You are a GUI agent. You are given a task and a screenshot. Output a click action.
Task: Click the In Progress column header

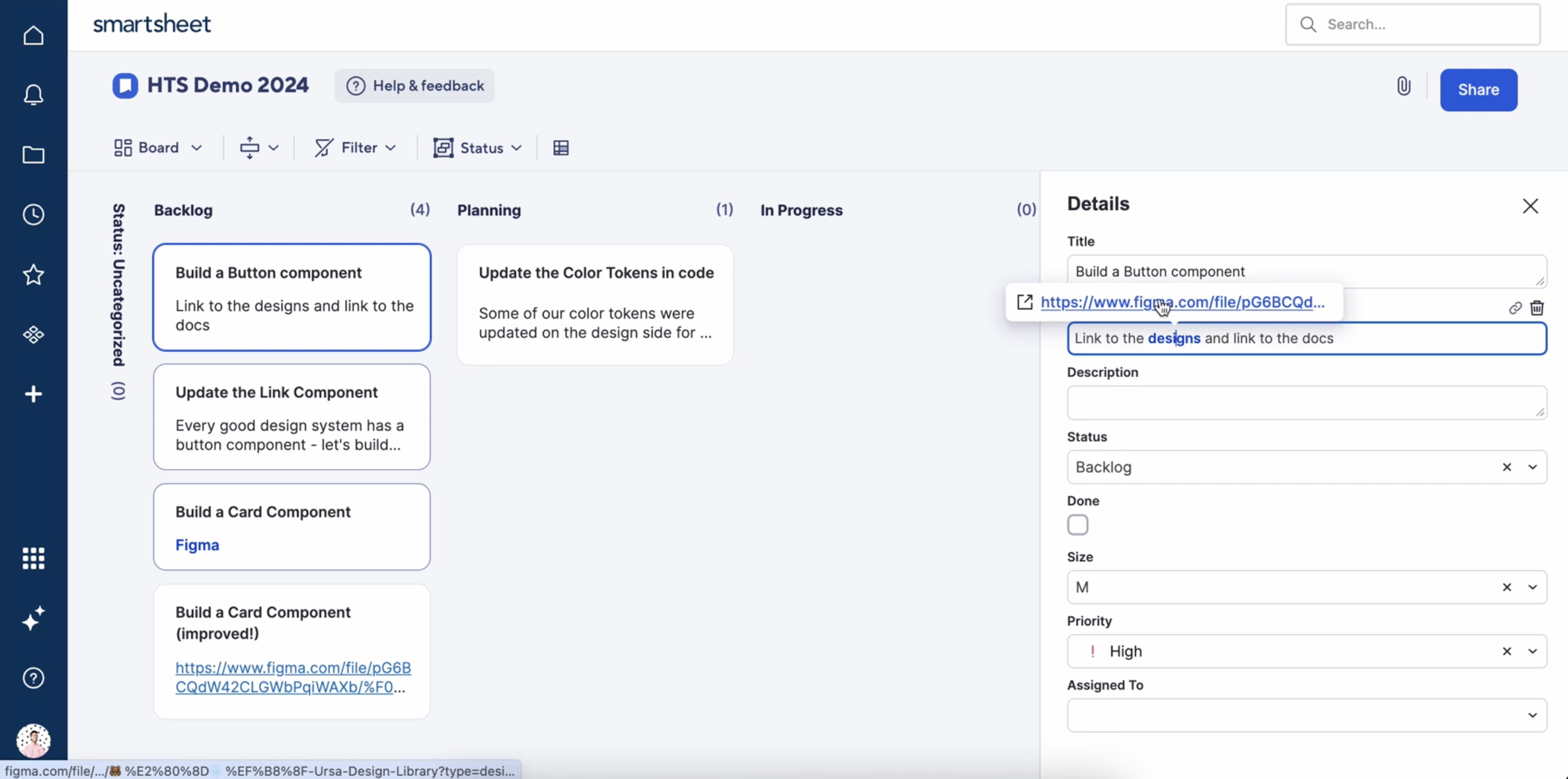(x=801, y=210)
